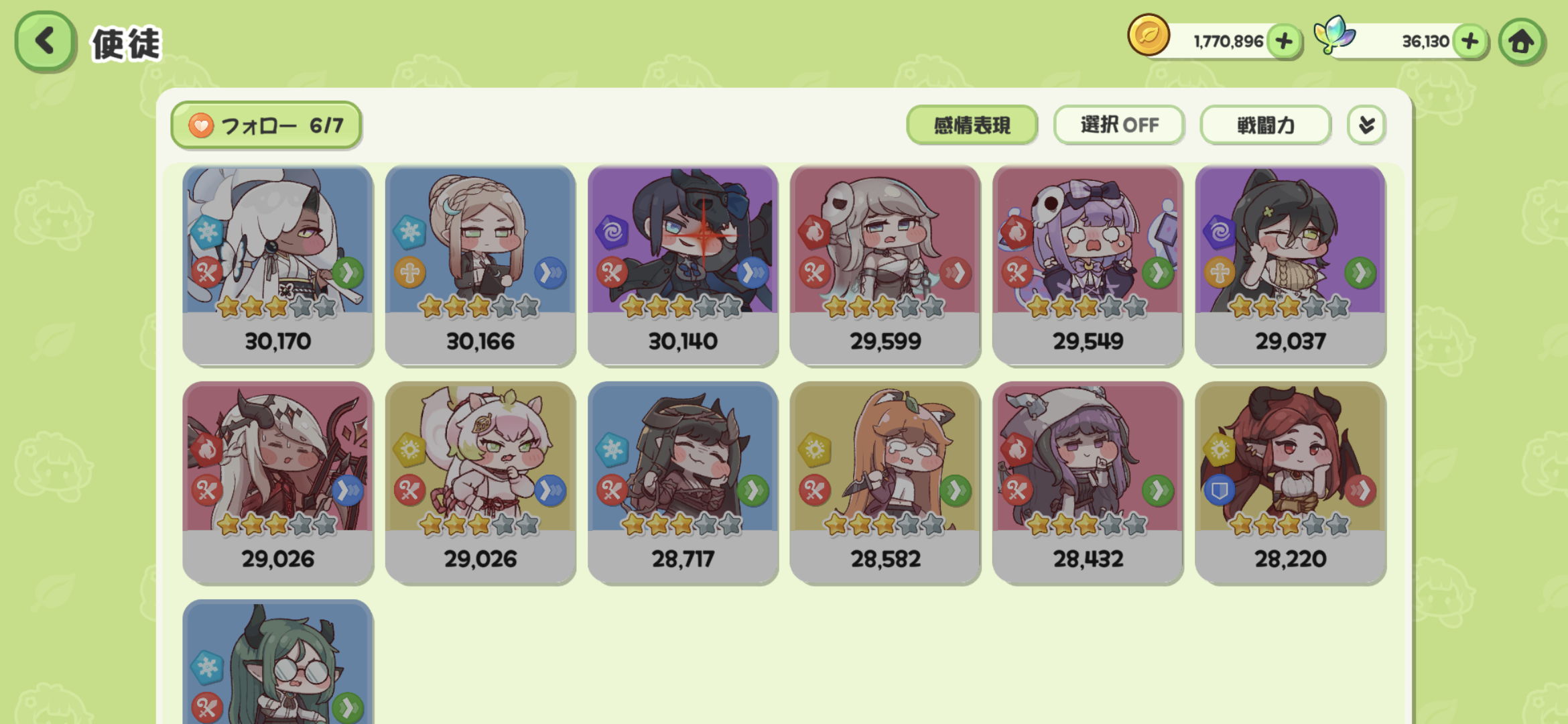Toggle the 選択 OFF selection mode
Viewport: 1568px width, 724px height.
coord(1118,125)
